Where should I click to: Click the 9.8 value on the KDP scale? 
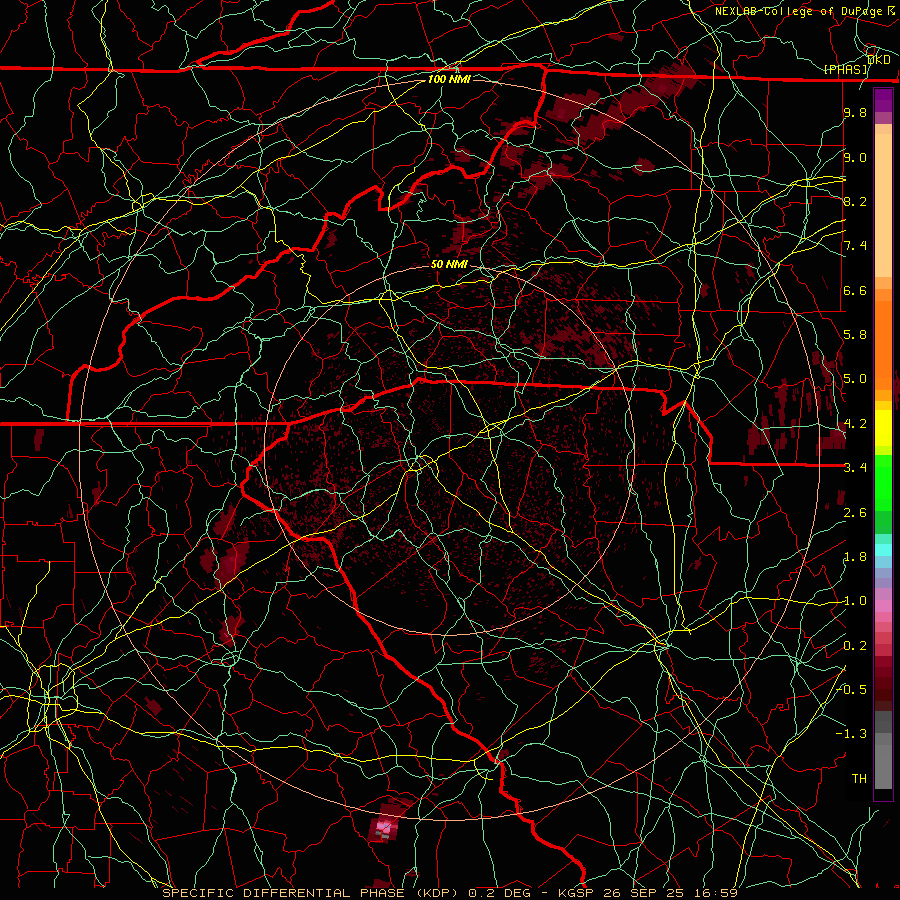click(855, 112)
